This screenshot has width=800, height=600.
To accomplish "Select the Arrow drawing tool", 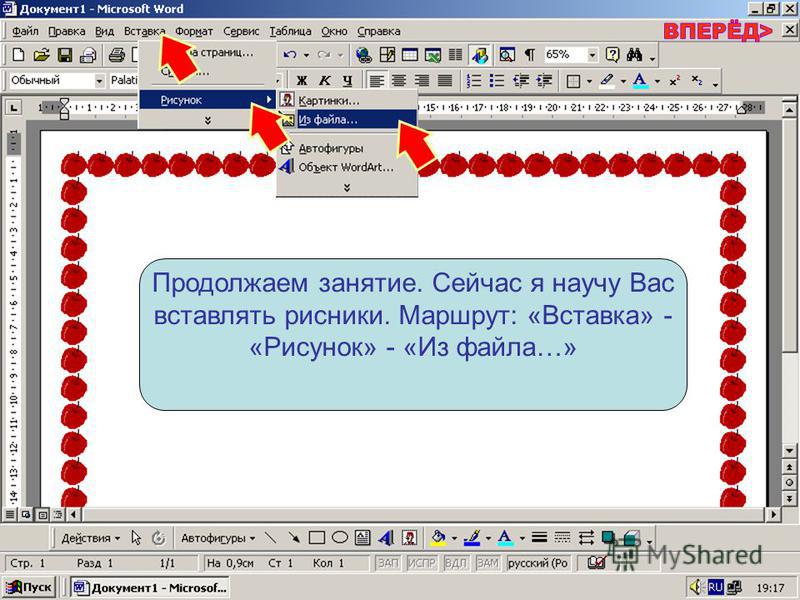I will 294,538.
